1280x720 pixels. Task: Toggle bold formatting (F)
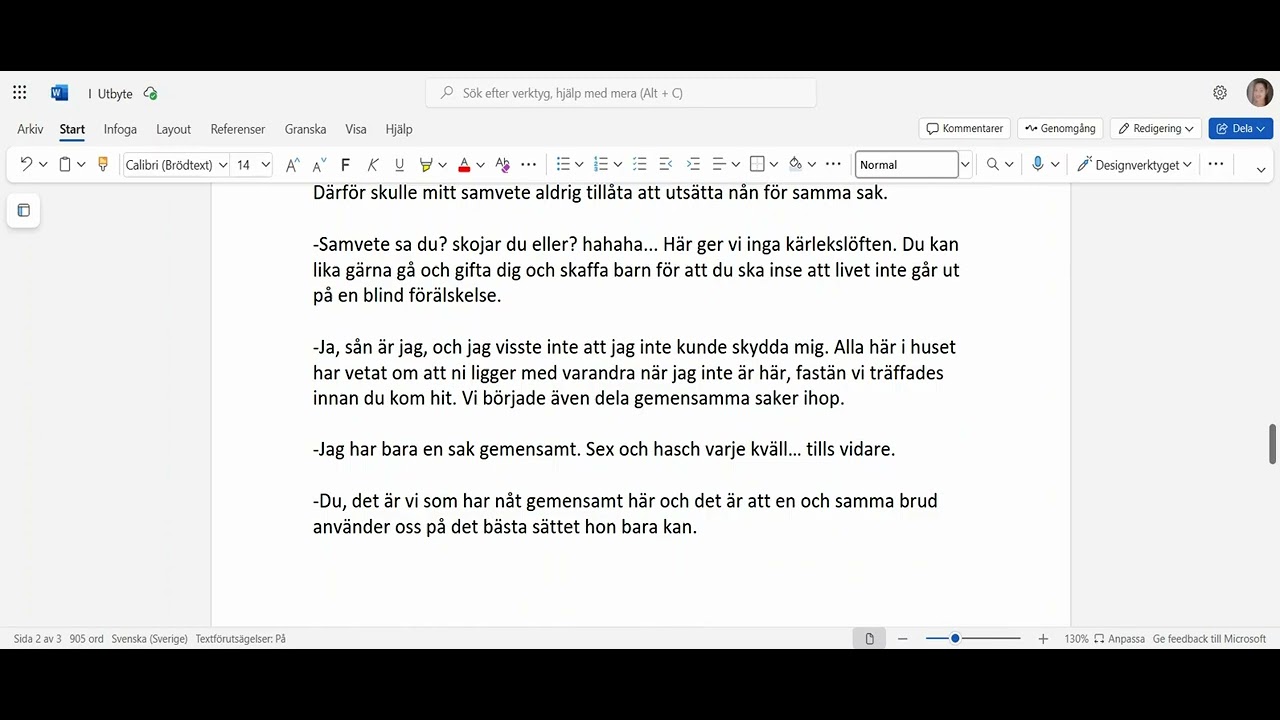tap(345, 165)
